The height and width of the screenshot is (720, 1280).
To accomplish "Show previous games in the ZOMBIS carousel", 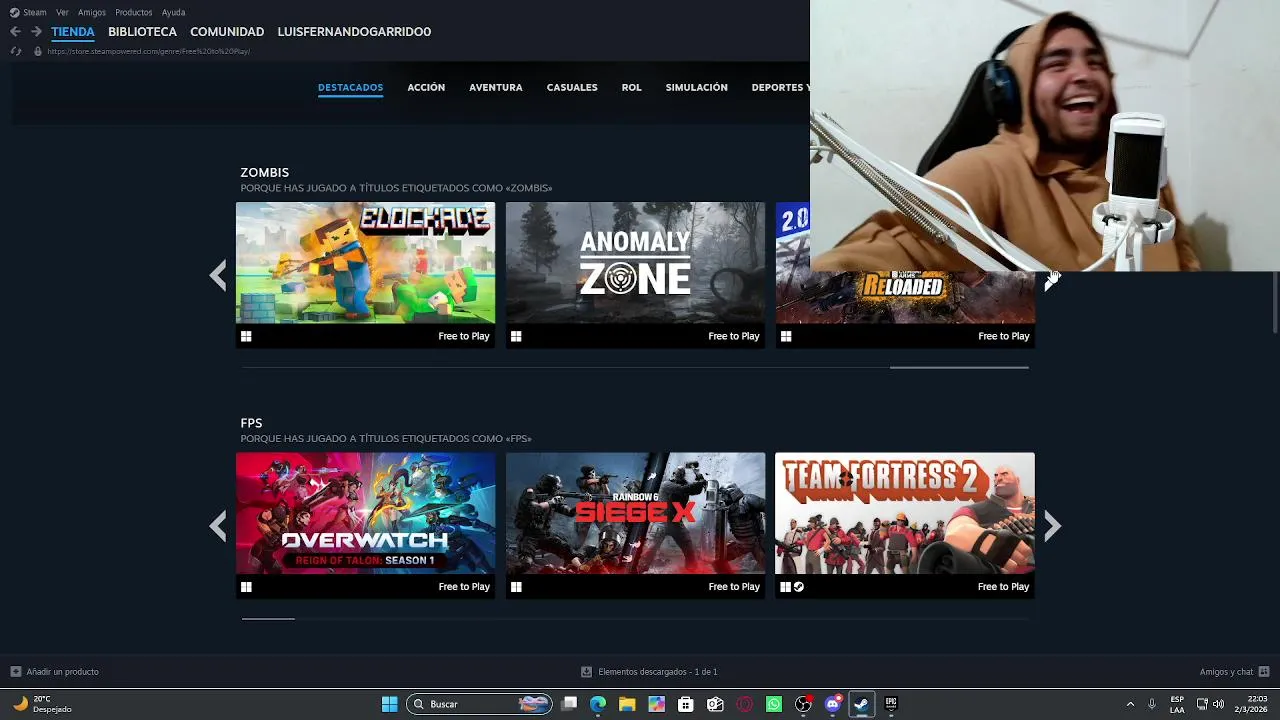I will pos(218,275).
